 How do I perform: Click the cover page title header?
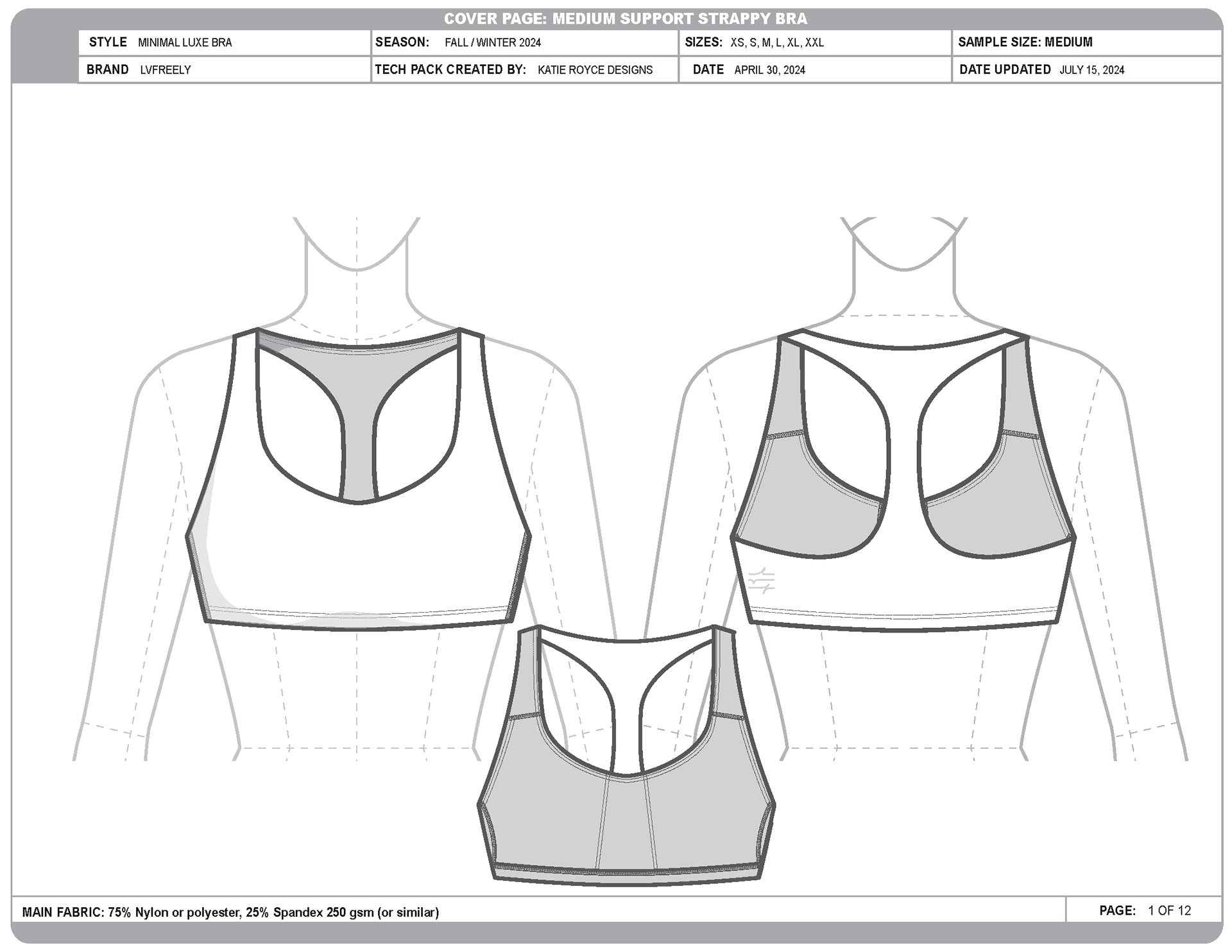[x=625, y=19]
